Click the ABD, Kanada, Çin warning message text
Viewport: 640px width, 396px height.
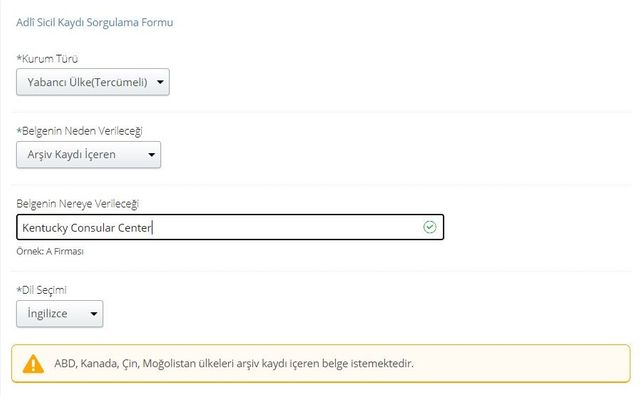tap(234, 363)
